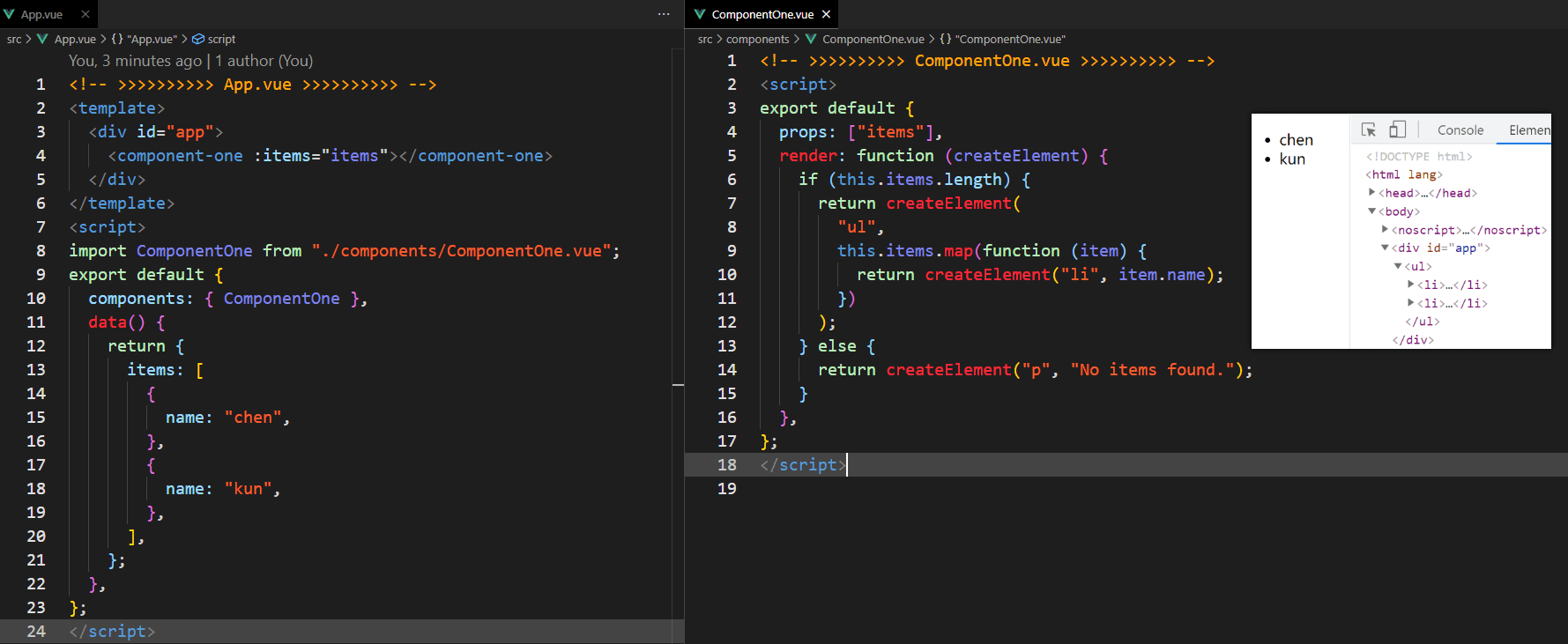Toggle the DevTools device toolbar icon
Screen dimensions: 1568x644
pyautogui.click(x=1397, y=130)
